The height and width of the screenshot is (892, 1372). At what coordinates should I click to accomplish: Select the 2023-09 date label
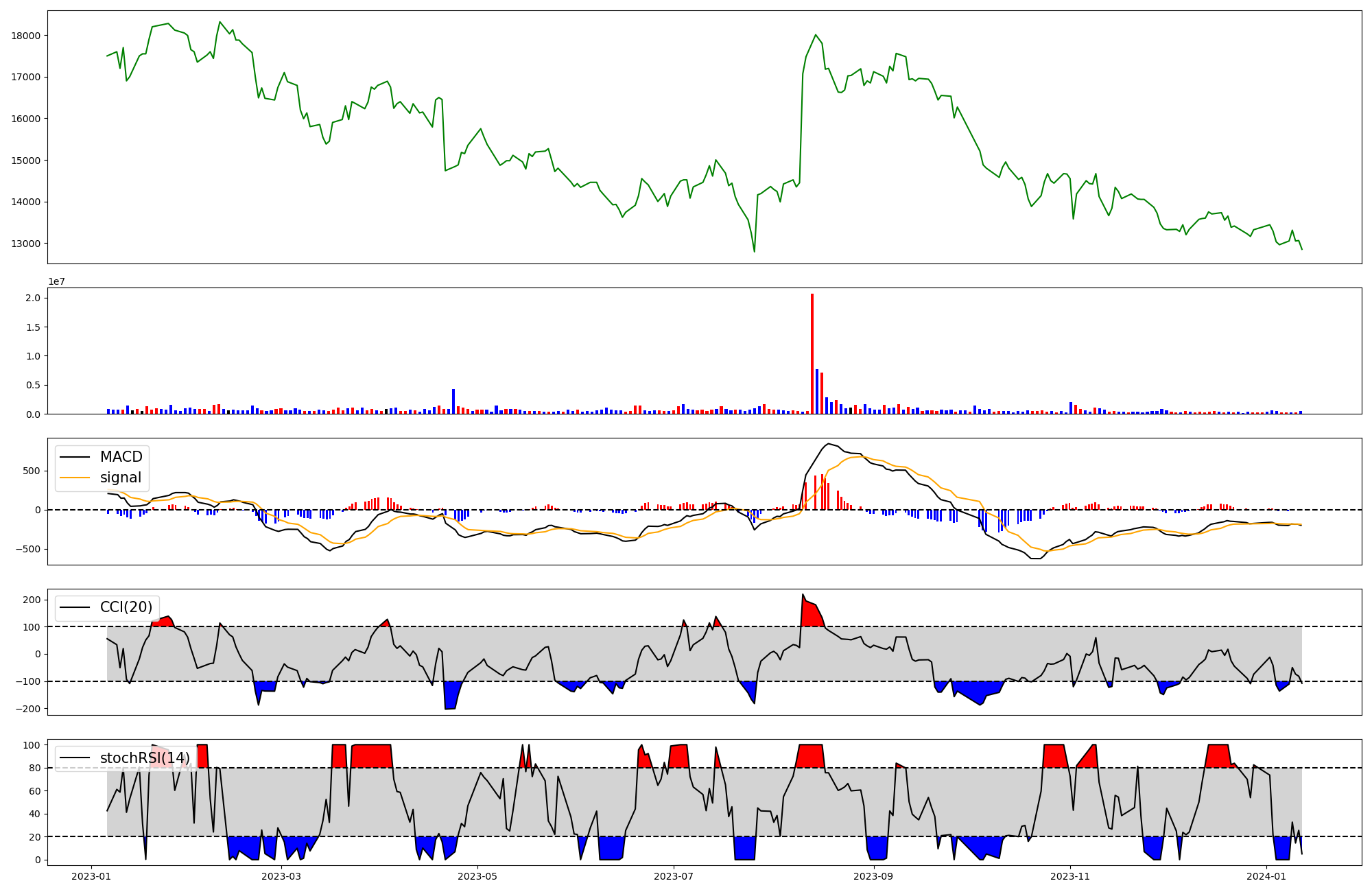[x=874, y=876]
